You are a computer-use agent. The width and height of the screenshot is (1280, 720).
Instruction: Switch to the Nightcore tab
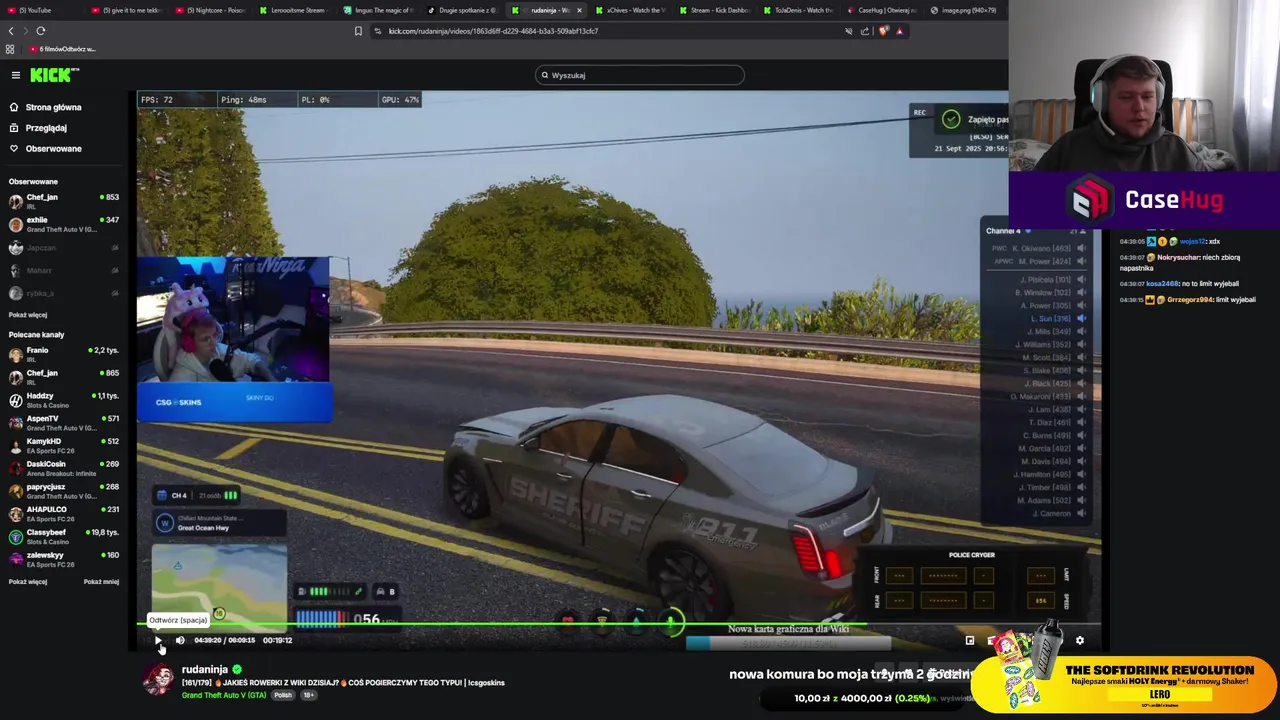[x=211, y=10]
